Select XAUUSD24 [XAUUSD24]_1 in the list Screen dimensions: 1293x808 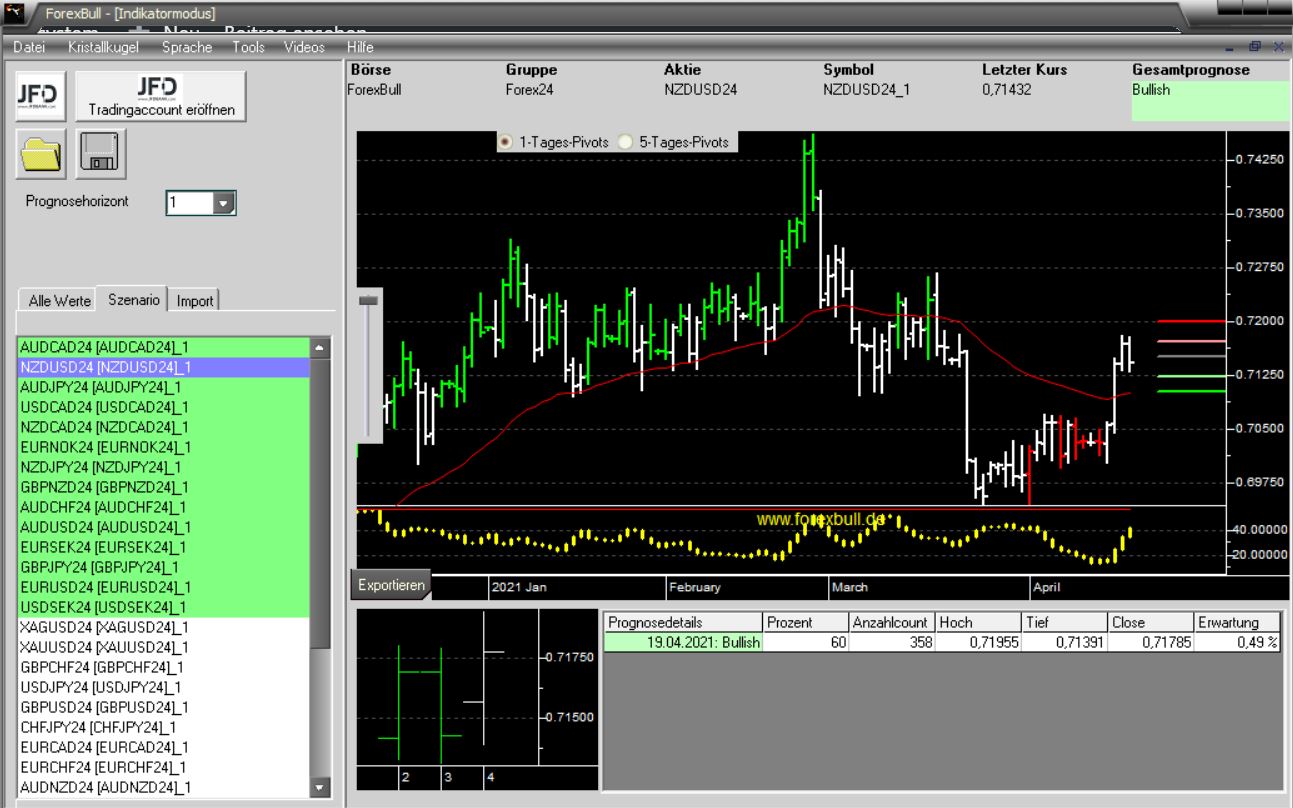(x=164, y=647)
